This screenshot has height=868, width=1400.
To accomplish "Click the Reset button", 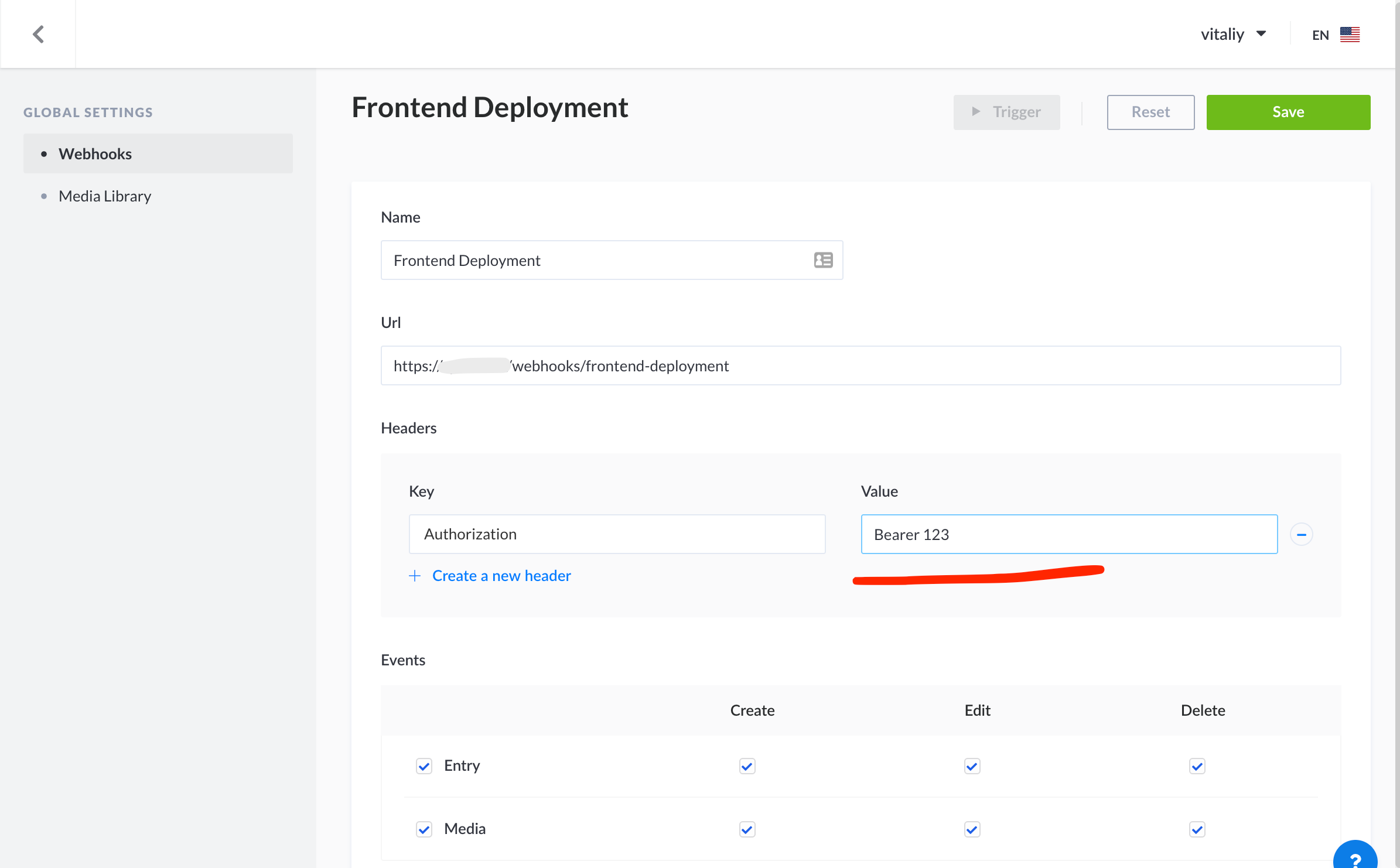I will tap(1150, 112).
